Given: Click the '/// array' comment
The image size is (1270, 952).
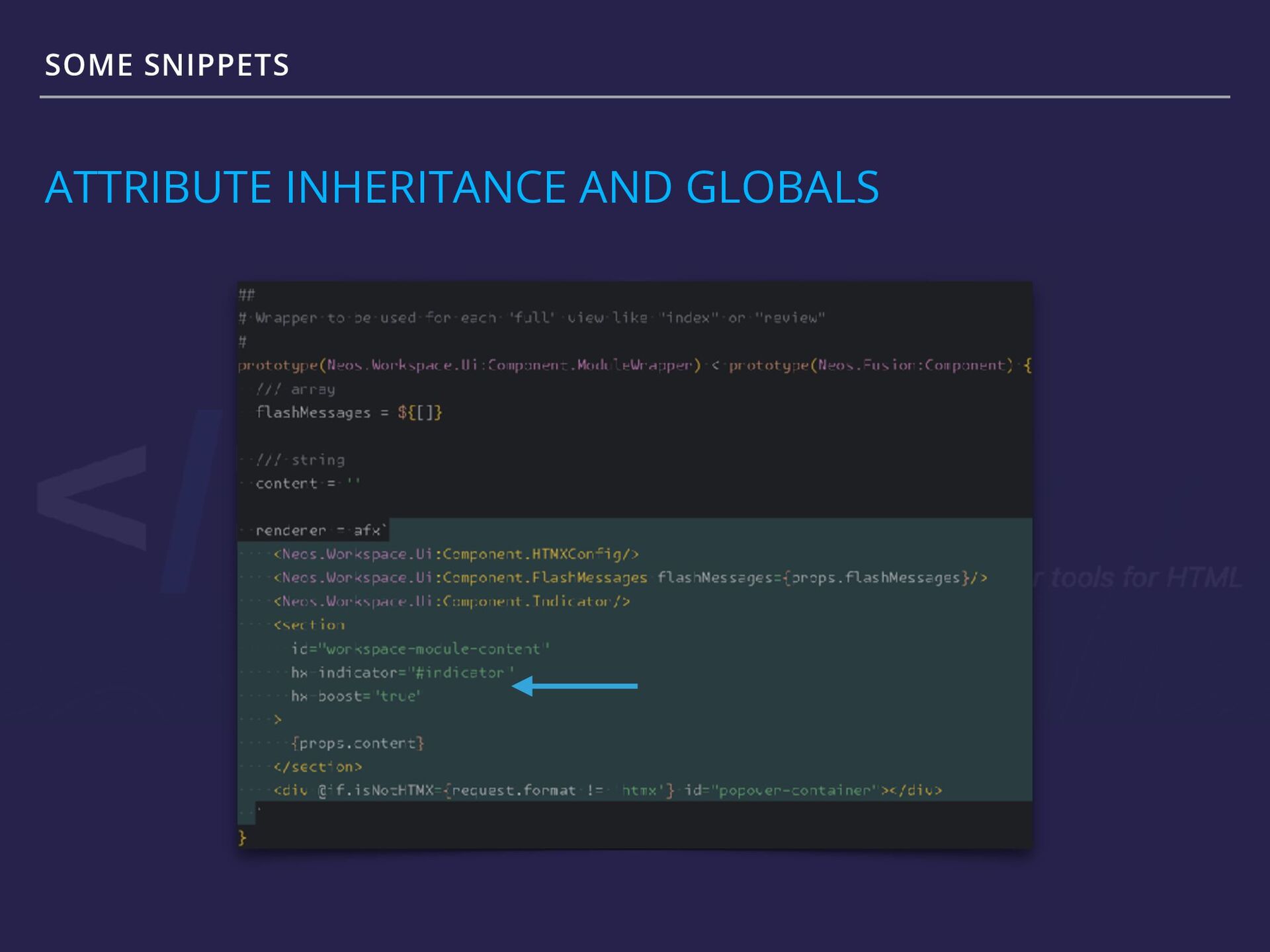Looking at the screenshot, I should pos(295,389).
